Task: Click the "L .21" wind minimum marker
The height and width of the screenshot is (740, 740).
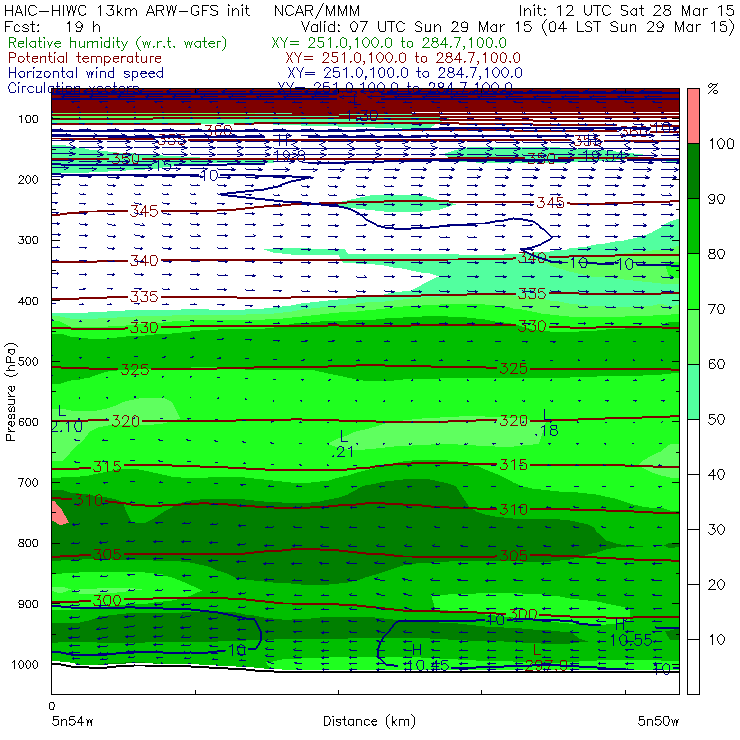Action: [x=343, y=444]
